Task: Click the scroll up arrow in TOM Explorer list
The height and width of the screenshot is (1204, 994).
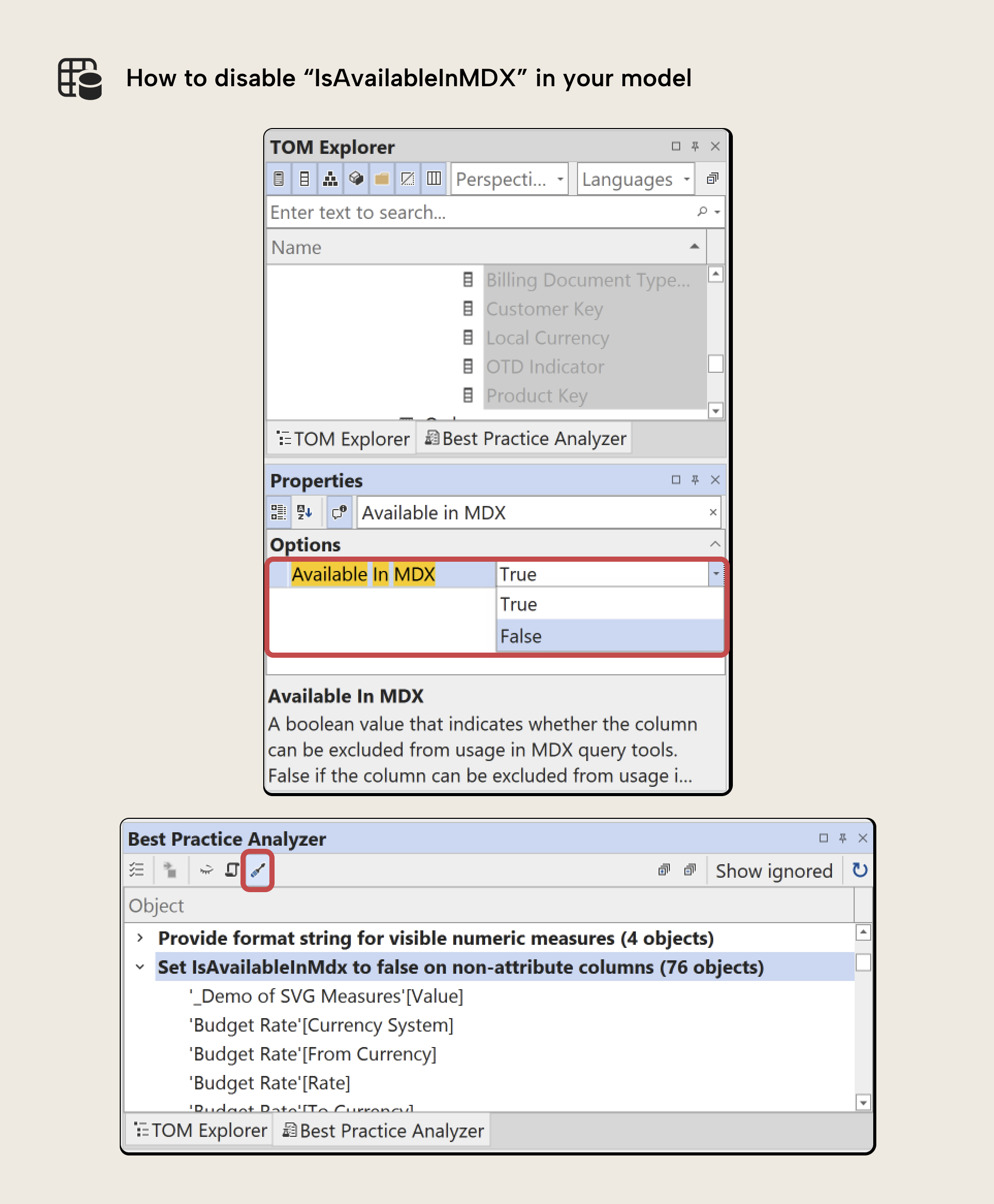Action: (716, 274)
